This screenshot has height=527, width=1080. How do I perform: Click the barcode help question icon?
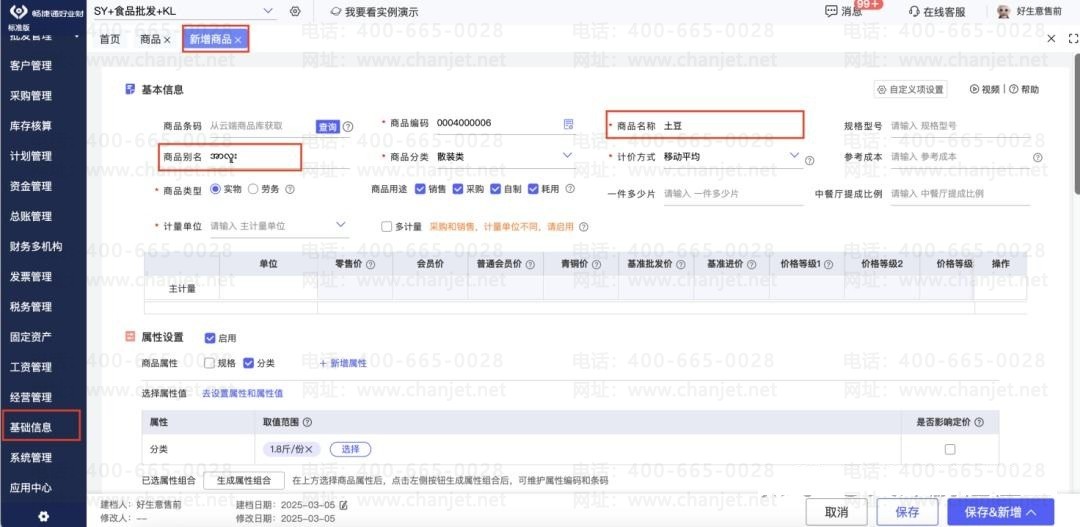(348, 127)
